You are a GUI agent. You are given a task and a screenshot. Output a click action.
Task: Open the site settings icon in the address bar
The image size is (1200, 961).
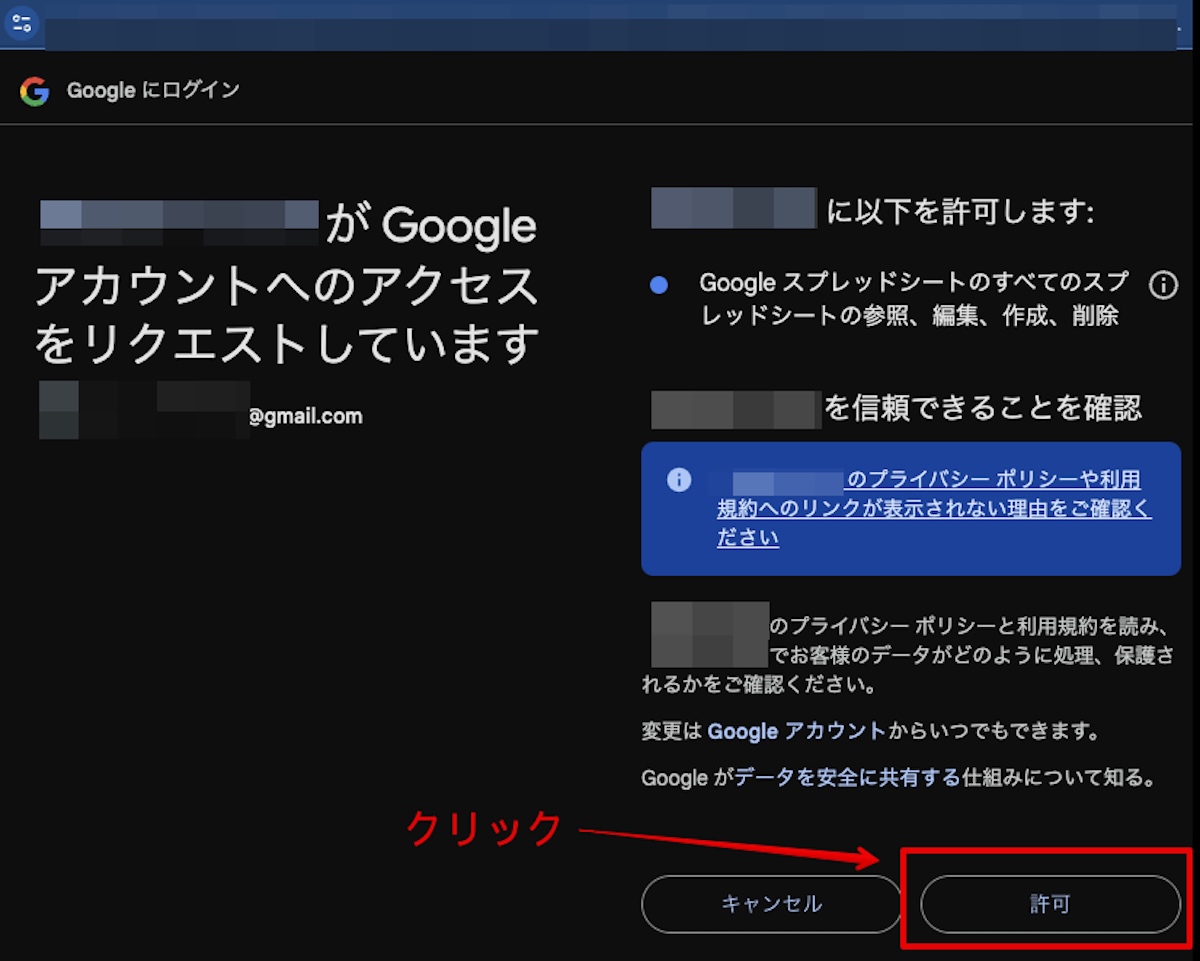(22, 23)
